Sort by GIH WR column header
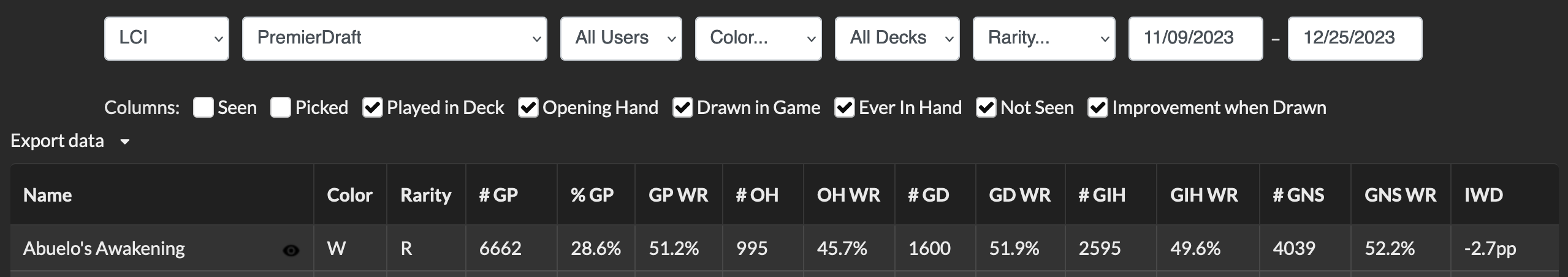1568x277 pixels. [x=1204, y=195]
